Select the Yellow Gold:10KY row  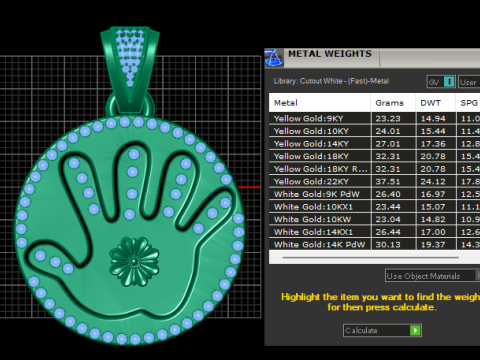(x=374, y=131)
